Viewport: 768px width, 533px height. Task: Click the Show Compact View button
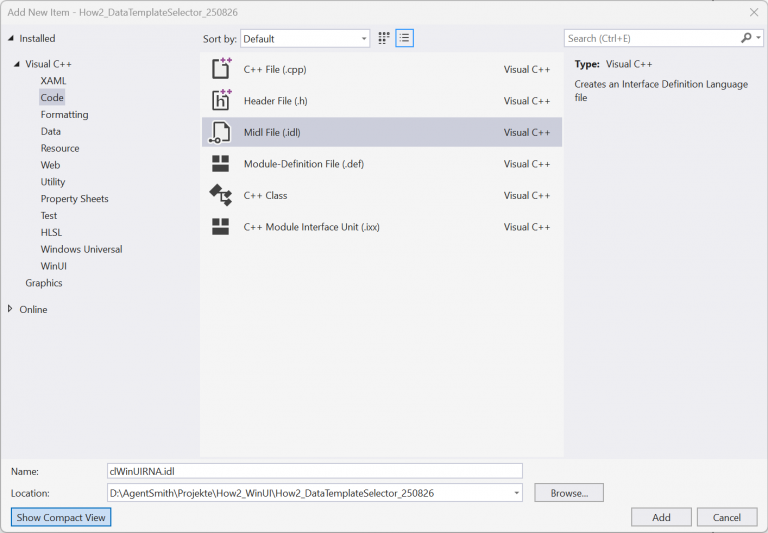61,517
